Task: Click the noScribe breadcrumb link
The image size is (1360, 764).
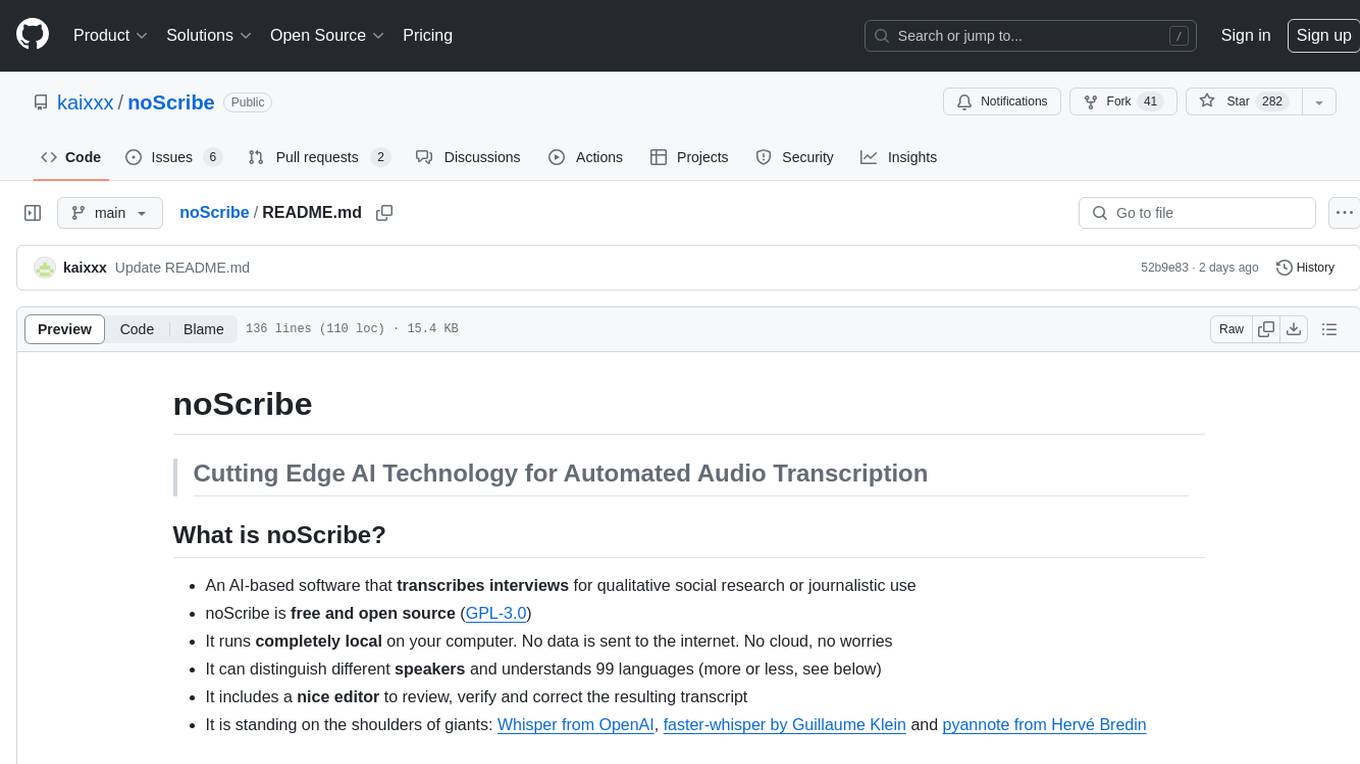Action: click(214, 212)
